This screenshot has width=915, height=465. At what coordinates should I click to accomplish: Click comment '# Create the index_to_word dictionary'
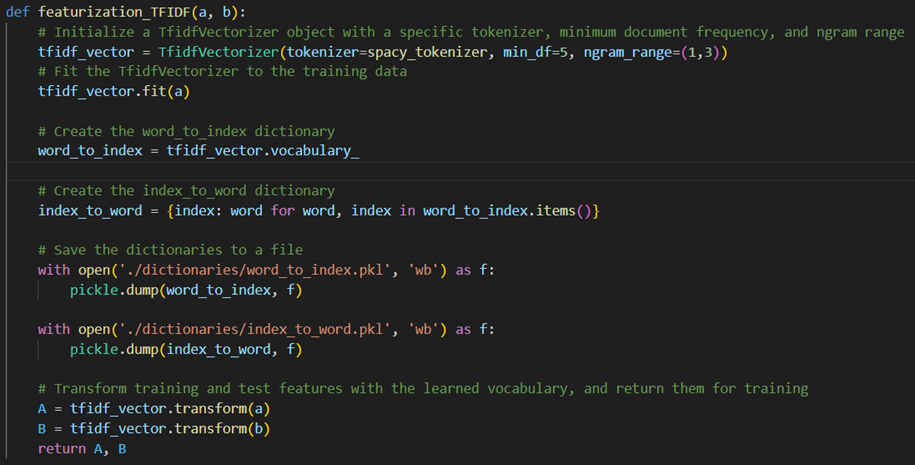186,191
